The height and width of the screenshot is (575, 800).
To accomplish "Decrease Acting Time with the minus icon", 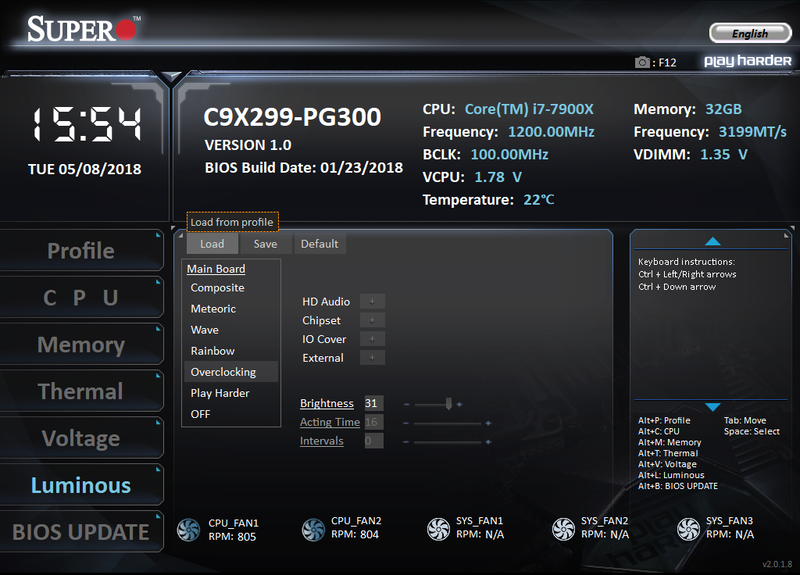I will pyautogui.click(x=407, y=423).
